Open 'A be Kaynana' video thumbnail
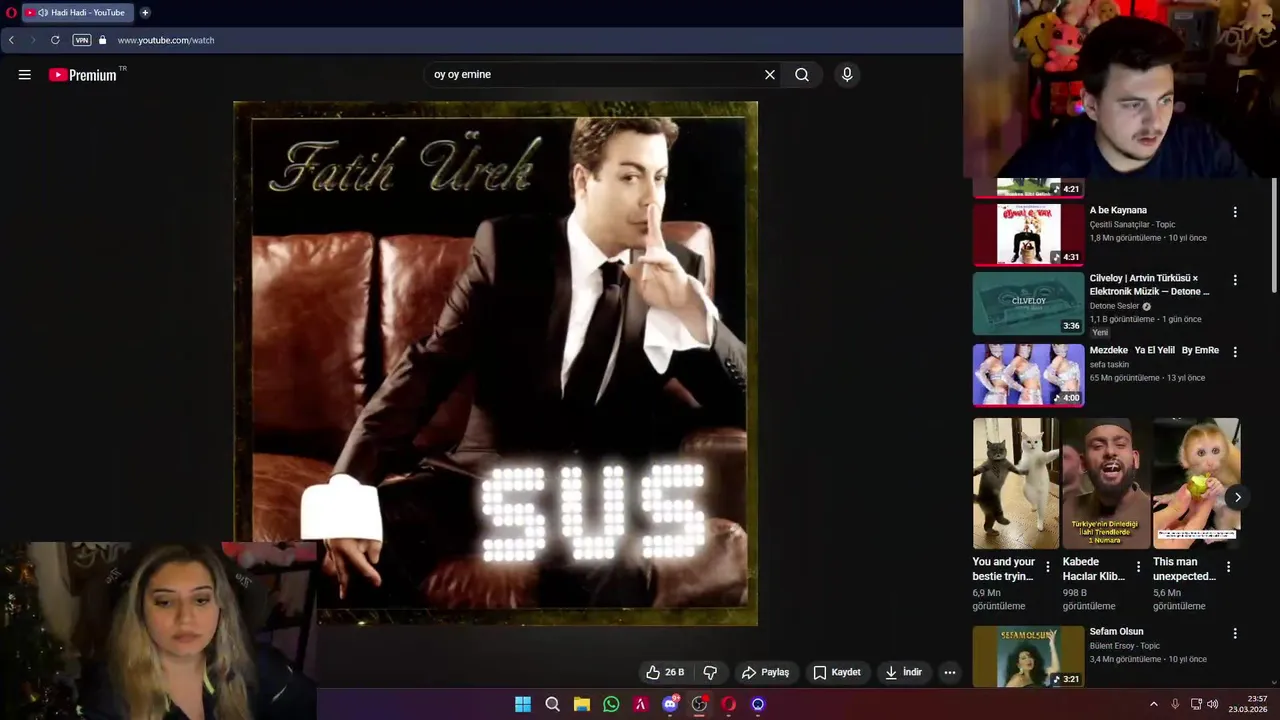Screen dimensions: 1280x720 (x=1028, y=234)
